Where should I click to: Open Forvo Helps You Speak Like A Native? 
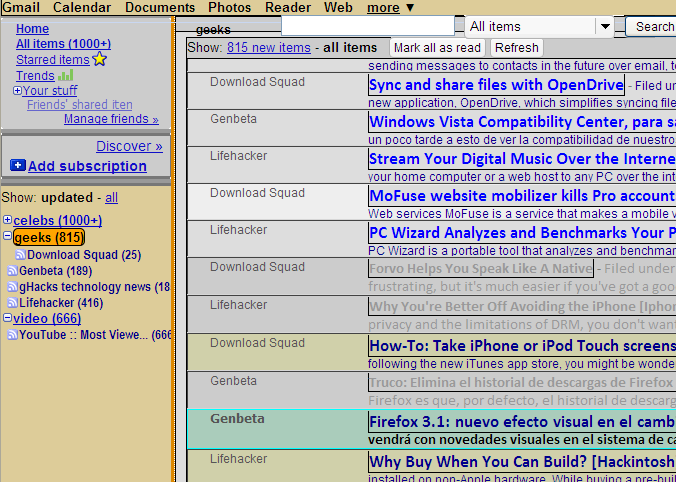tap(481, 269)
